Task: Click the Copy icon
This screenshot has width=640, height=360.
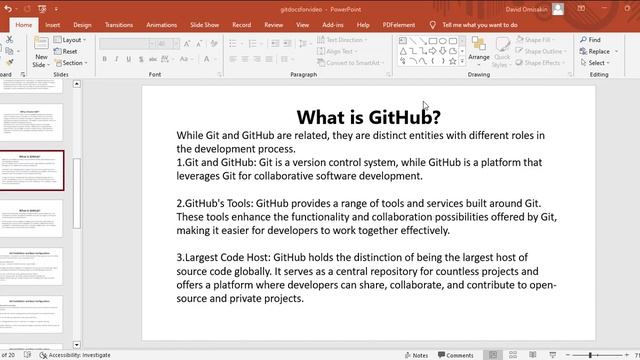Action: [x=9, y=51]
